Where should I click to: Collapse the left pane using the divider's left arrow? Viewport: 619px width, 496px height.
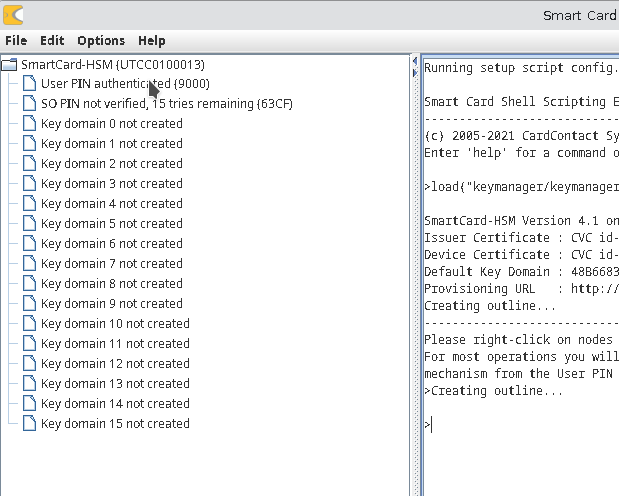(x=415, y=63)
